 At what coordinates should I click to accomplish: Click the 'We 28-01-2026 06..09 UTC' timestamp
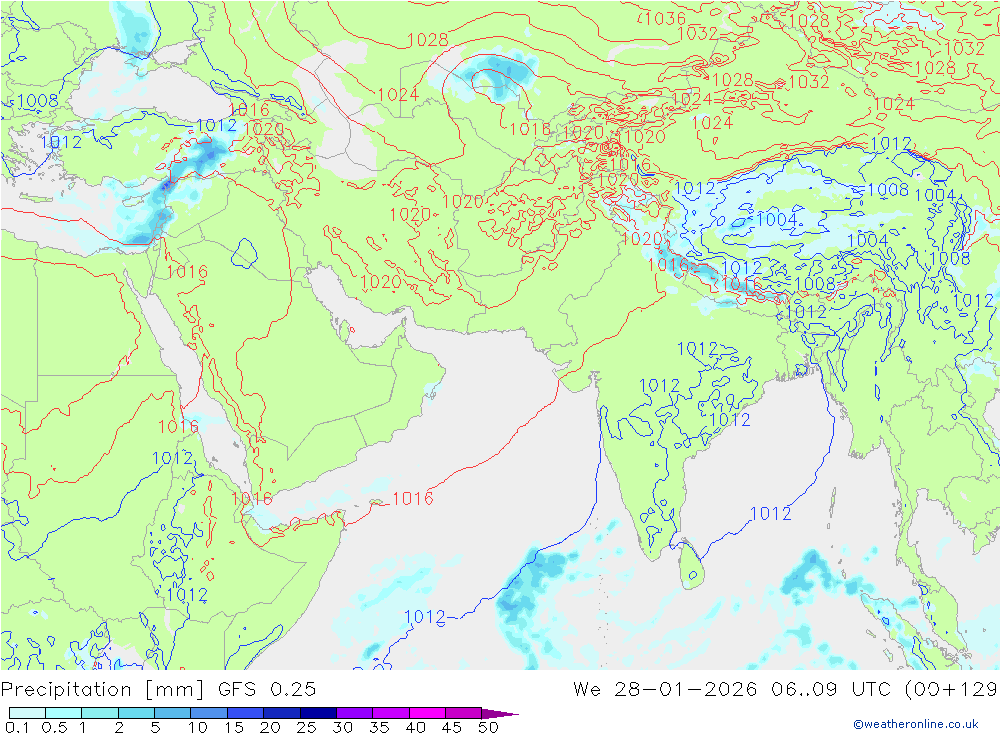pyautogui.click(x=735, y=689)
